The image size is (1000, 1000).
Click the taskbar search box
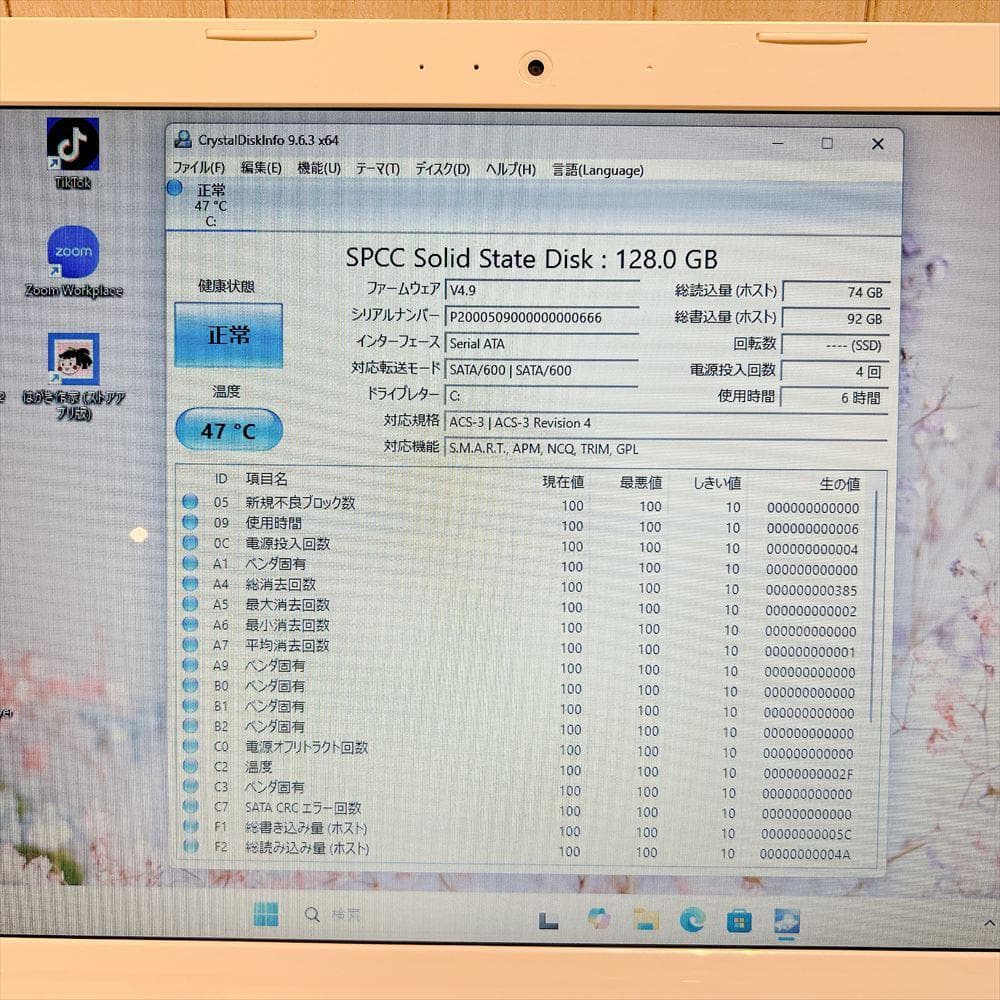tap(330, 915)
